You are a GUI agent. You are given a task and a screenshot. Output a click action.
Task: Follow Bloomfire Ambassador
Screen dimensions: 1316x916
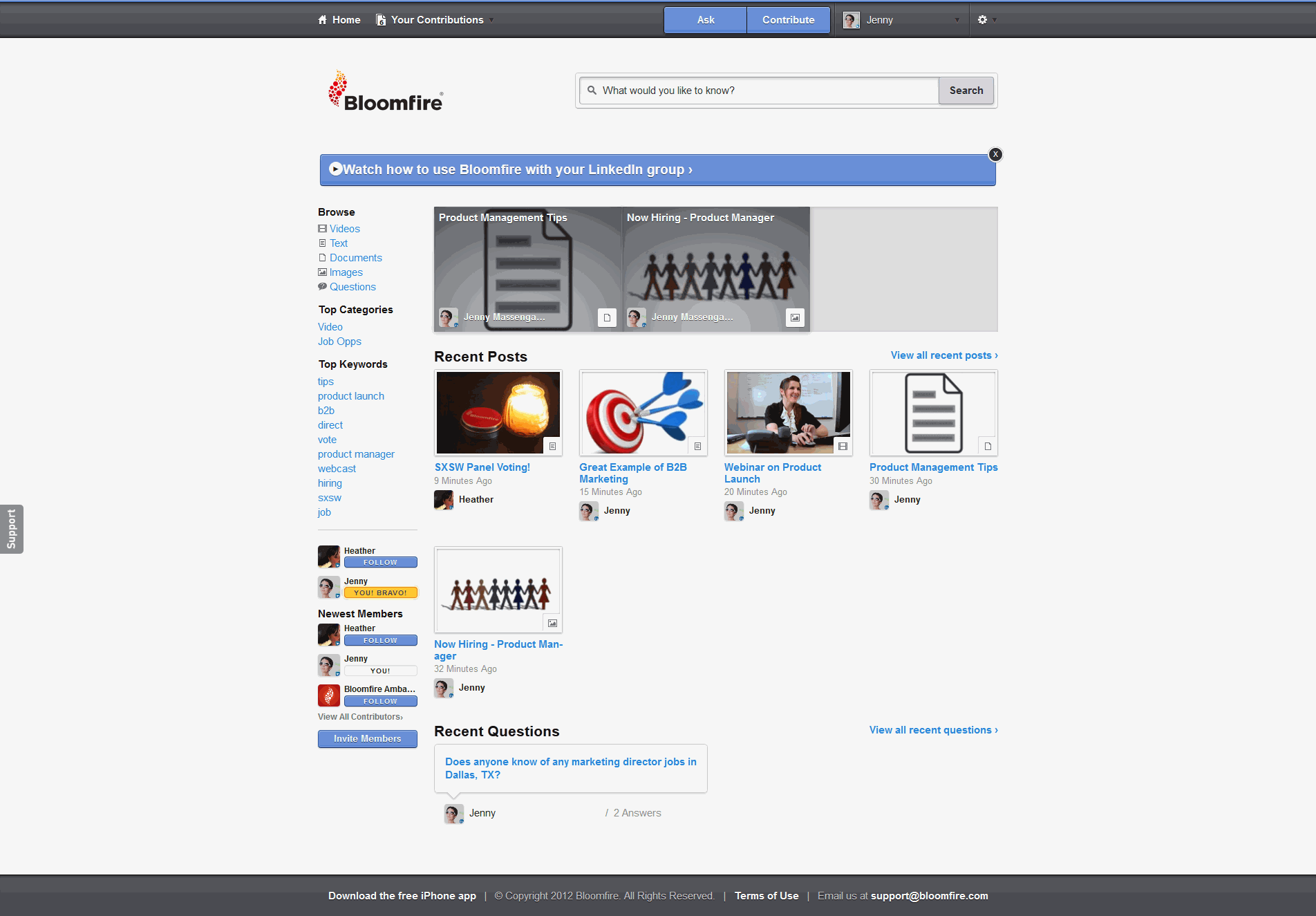[381, 702]
